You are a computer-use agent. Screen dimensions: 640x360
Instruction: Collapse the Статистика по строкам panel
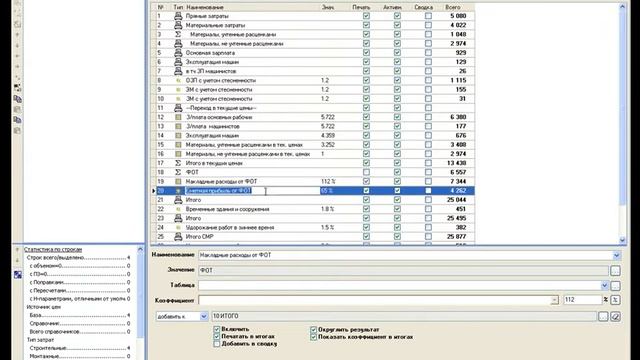click(x=140, y=249)
